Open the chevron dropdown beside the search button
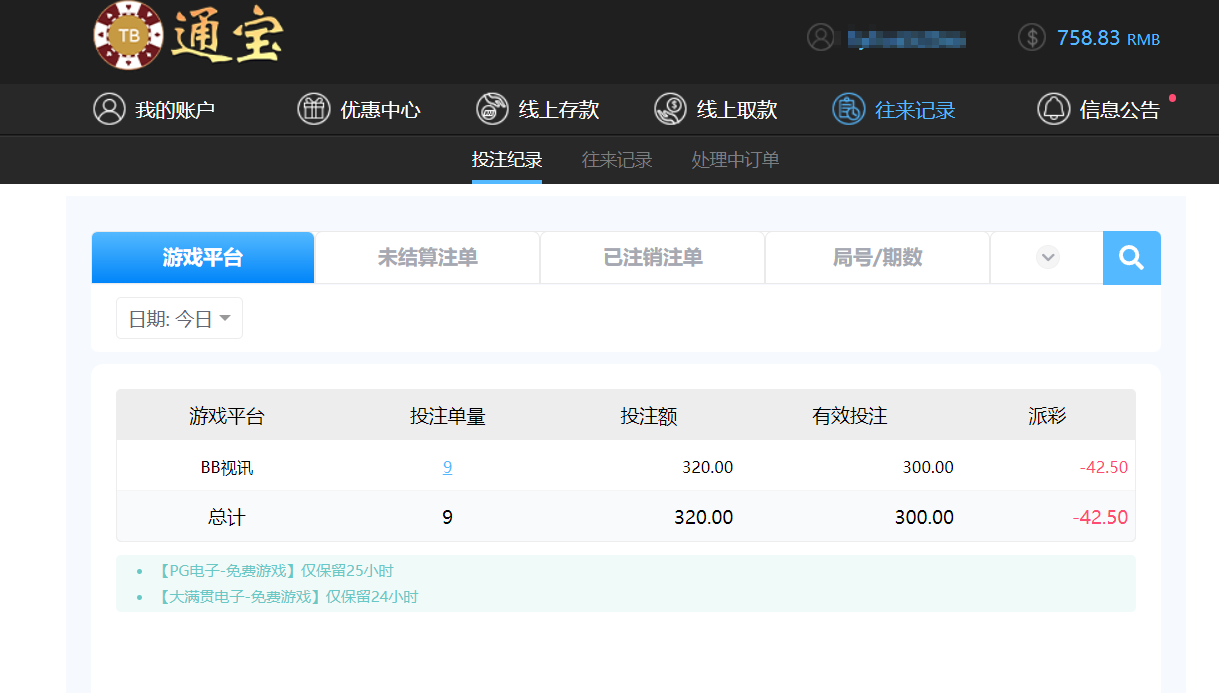 pyautogui.click(x=1046, y=257)
